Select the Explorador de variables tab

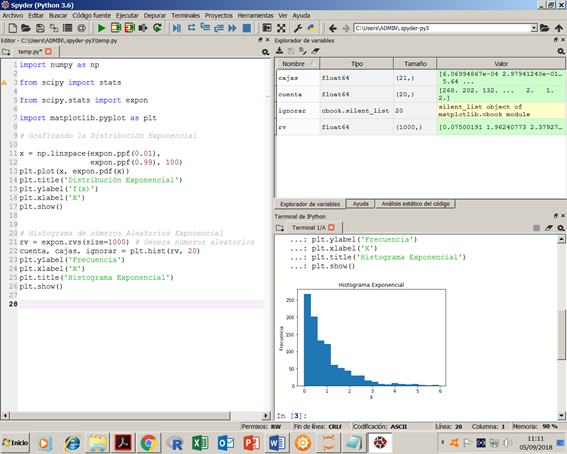tap(310, 204)
